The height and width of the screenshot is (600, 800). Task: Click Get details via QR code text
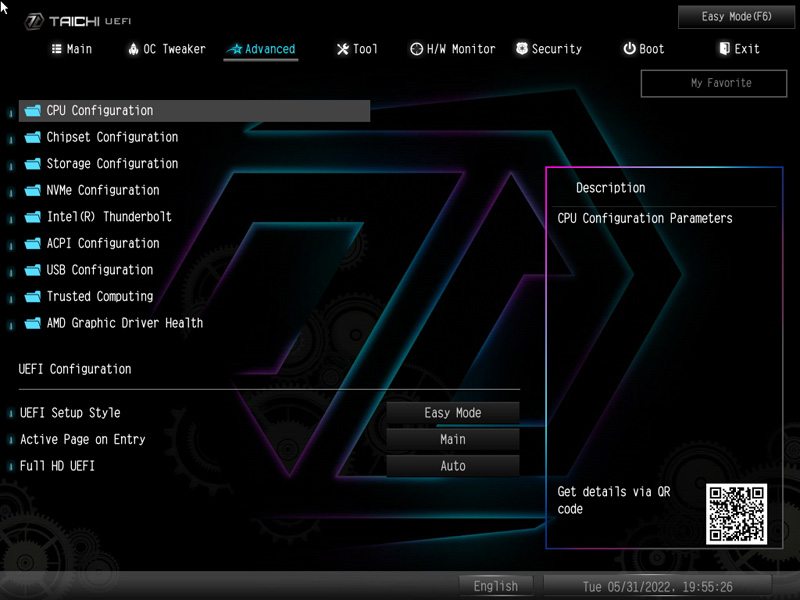(614, 501)
